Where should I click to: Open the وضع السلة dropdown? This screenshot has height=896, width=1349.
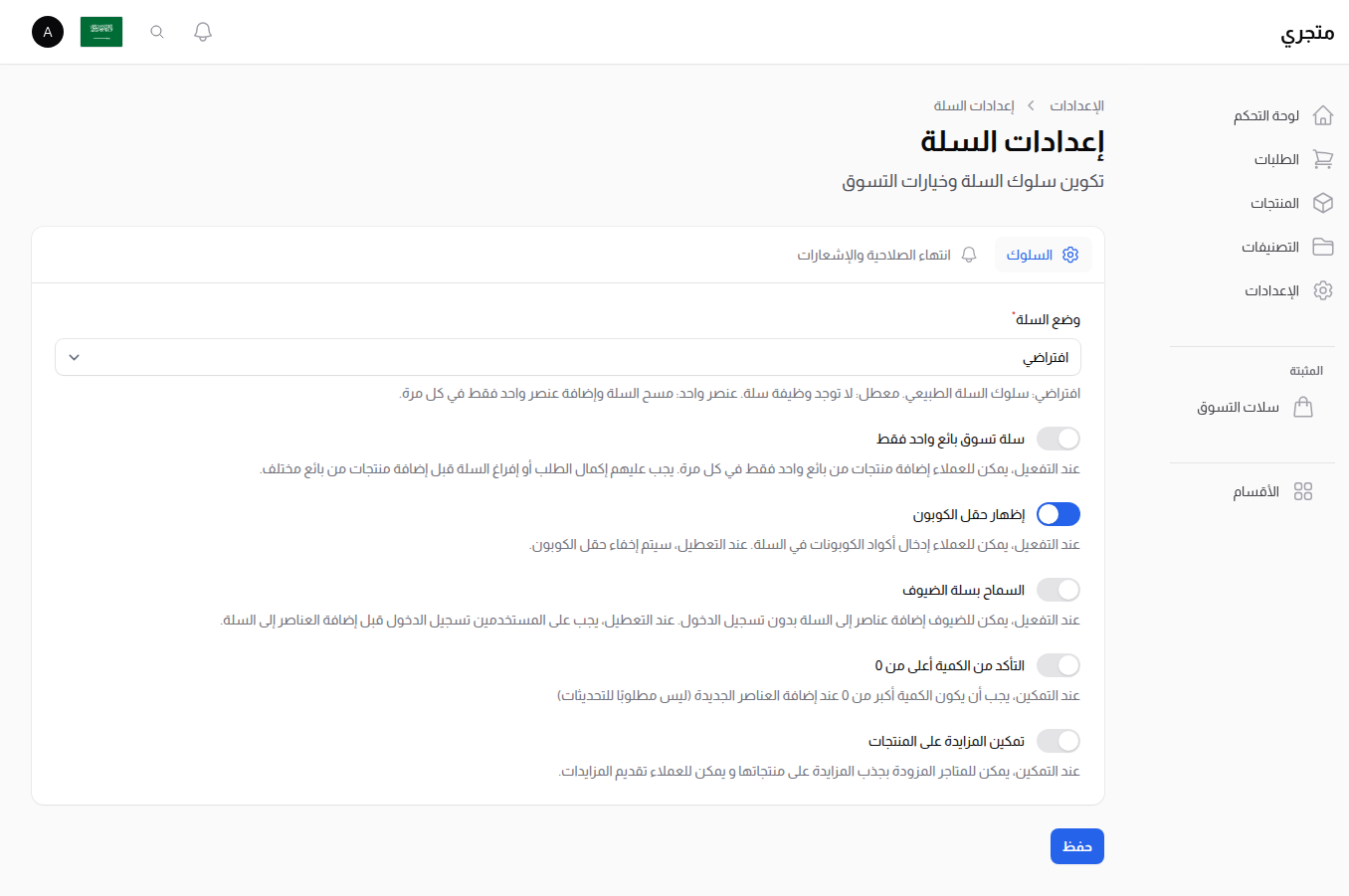568,357
